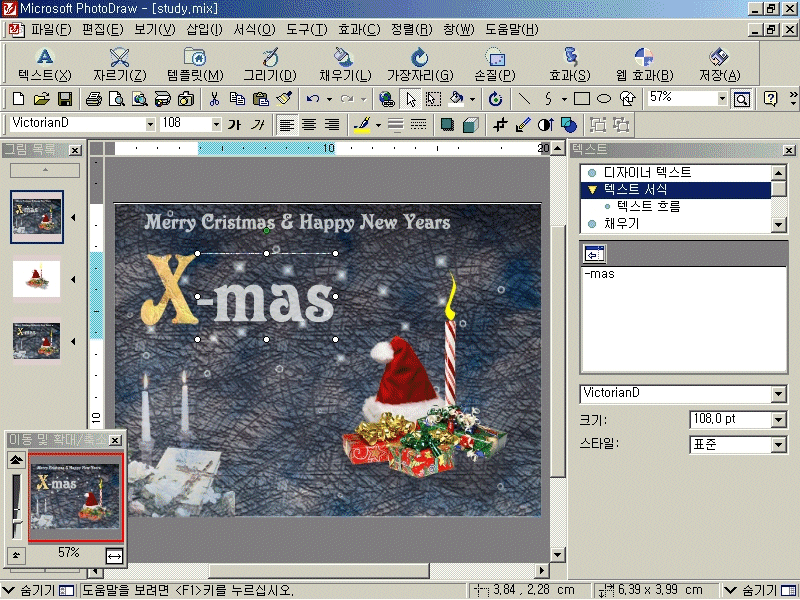
Task: Click the highlighter line color swatch
Action: coord(363,124)
